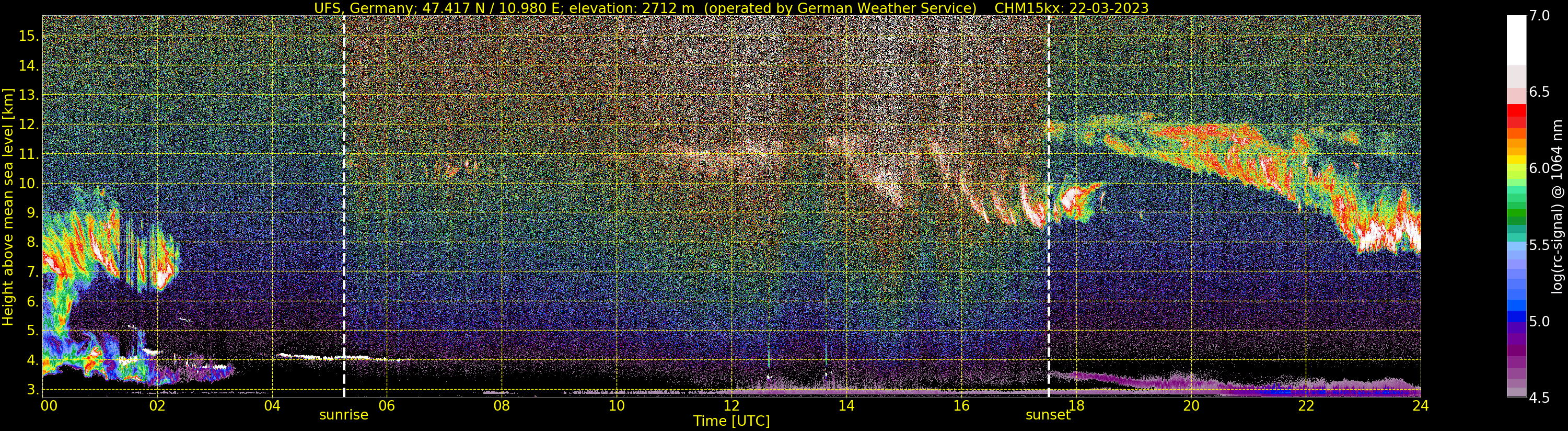
Task: Click the '04' tick label on the time axis
Action: (272, 405)
